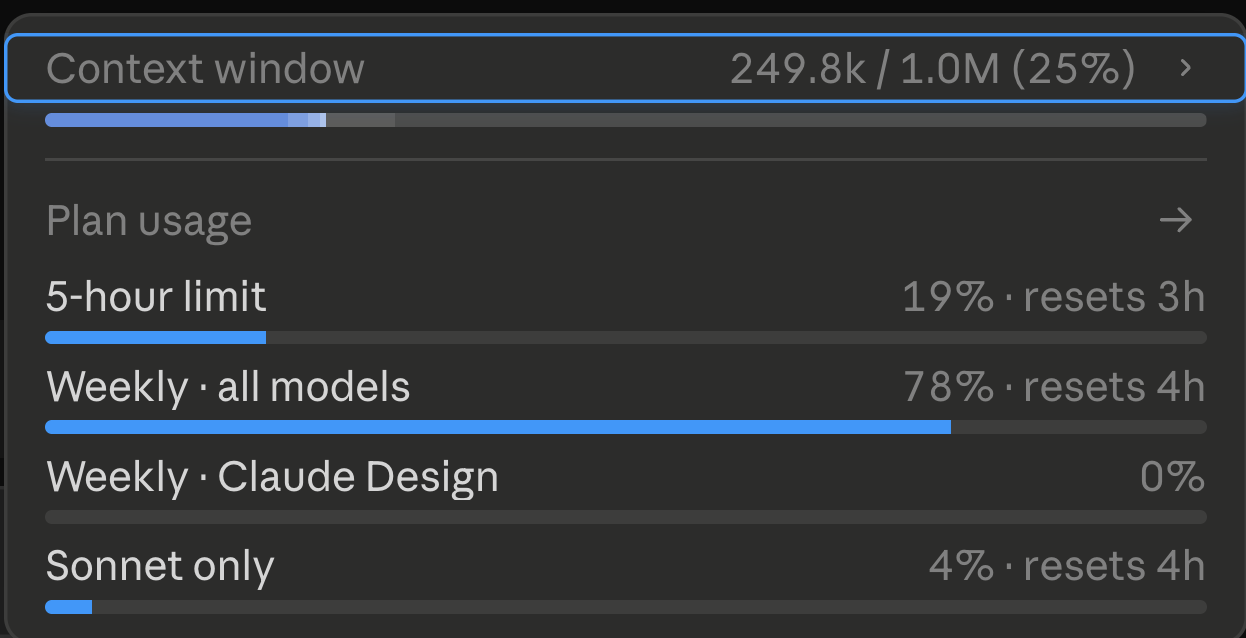The image size is (1246, 638).
Task: Expand the Context window chevron
Action: coord(1186,68)
